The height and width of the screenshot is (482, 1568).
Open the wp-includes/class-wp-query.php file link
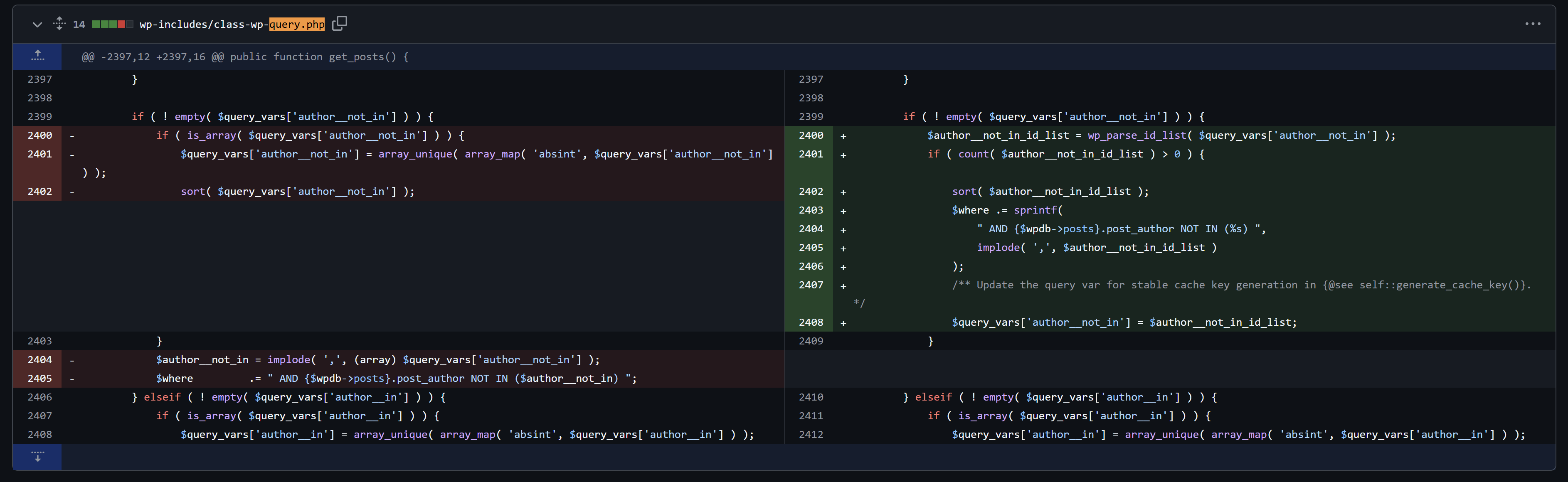(232, 25)
